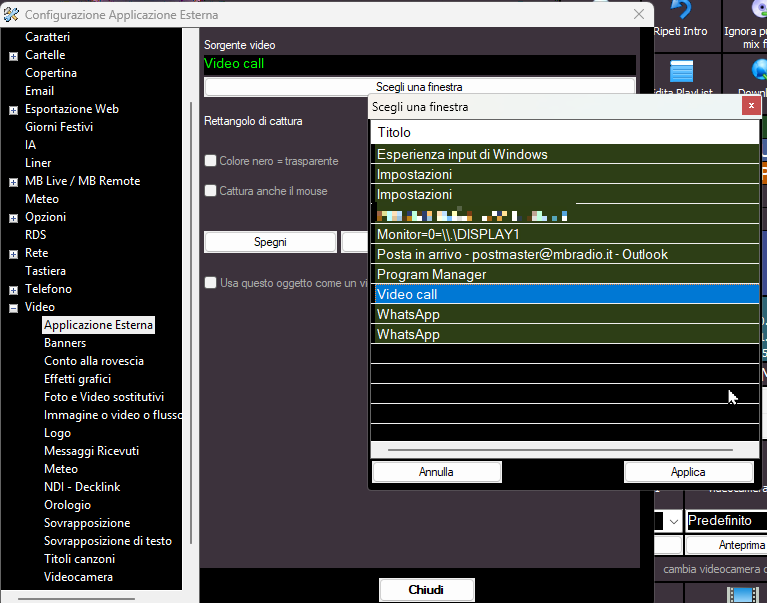Open the Logo video settings
767x603 pixels.
[x=57, y=433]
